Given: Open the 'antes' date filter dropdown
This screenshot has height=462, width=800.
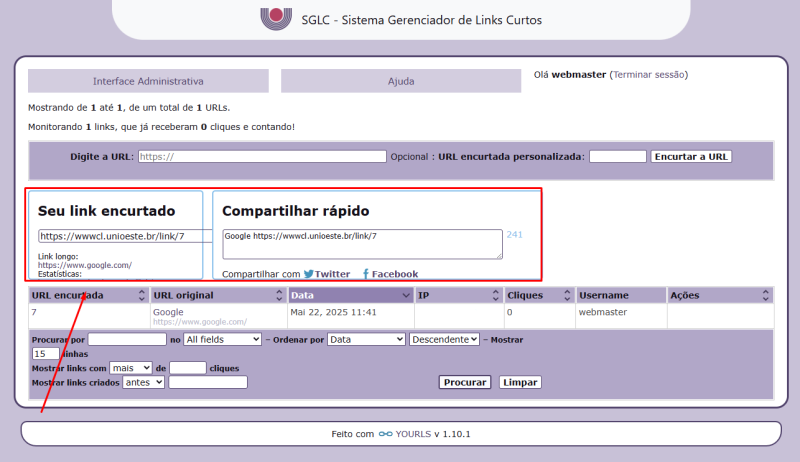Looking at the screenshot, I should (143, 382).
